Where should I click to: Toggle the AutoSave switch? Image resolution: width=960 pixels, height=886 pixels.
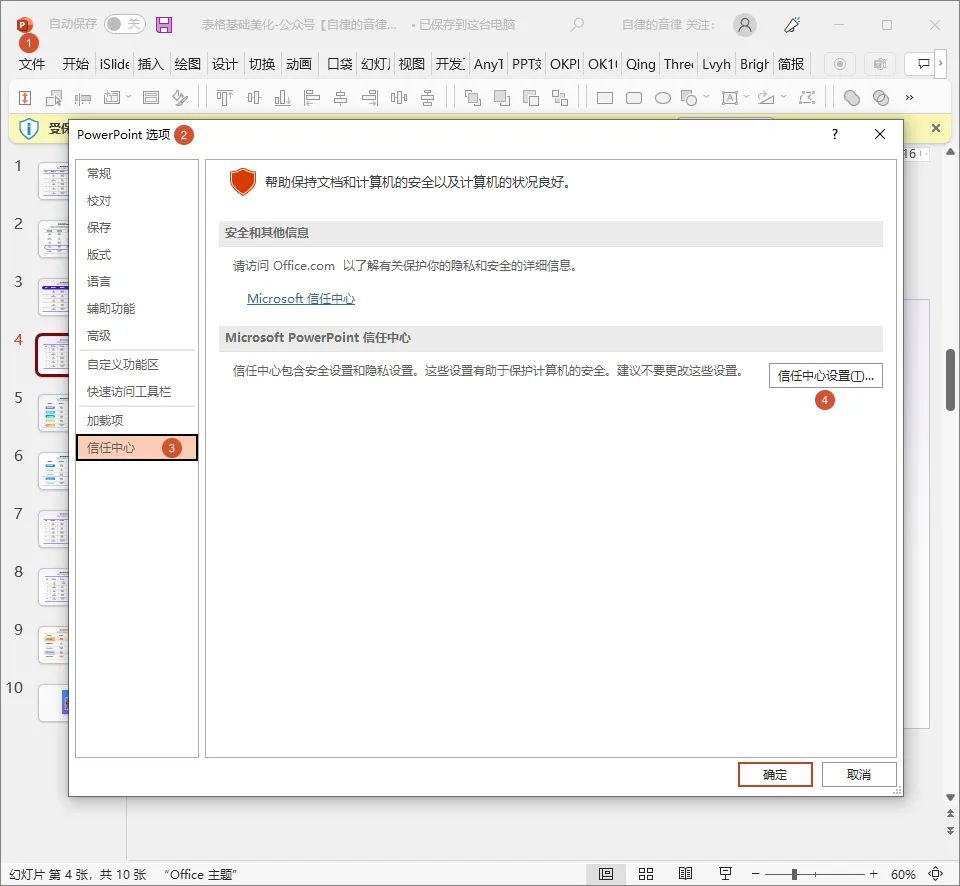[x=124, y=24]
